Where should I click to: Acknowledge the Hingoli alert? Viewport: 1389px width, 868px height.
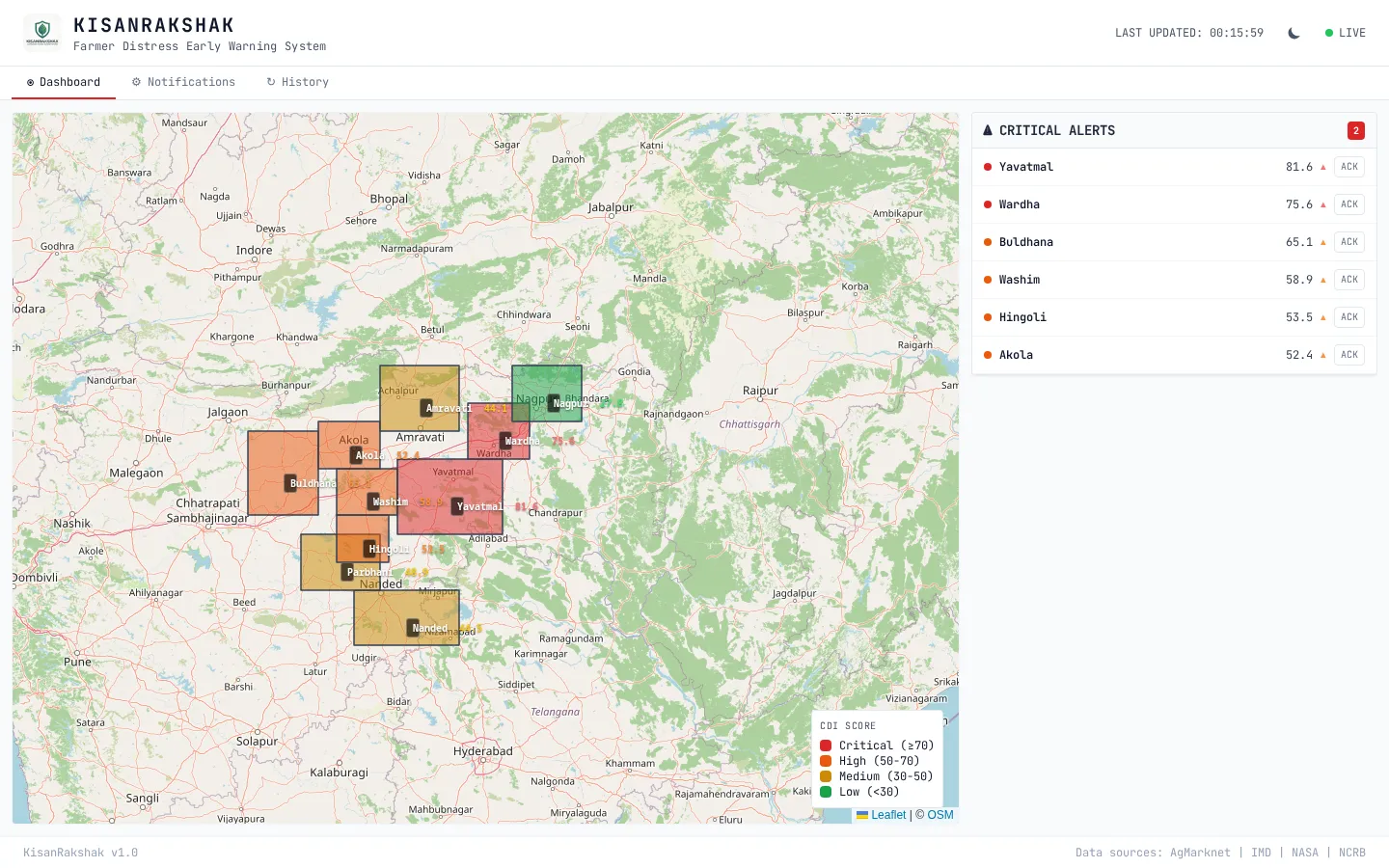[1349, 317]
